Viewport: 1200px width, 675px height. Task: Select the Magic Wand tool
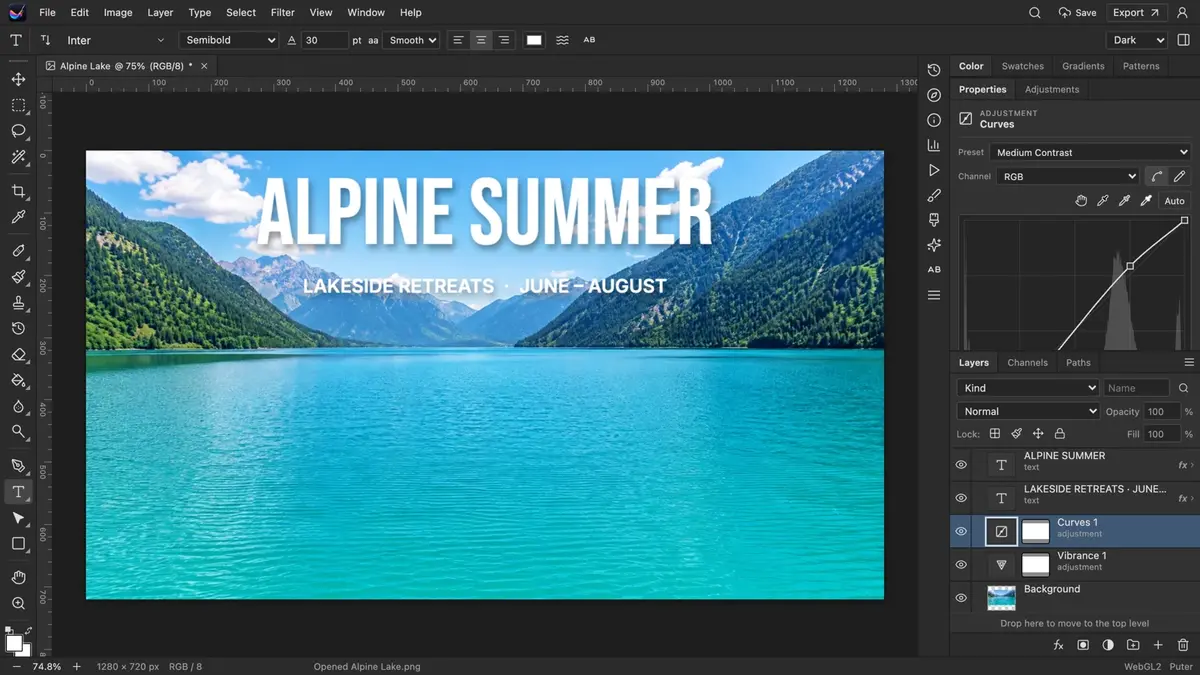coord(18,157)
